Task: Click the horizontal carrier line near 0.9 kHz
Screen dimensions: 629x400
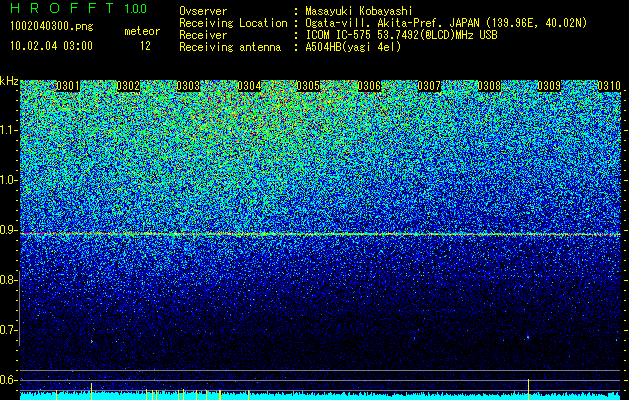Action: 320,234
